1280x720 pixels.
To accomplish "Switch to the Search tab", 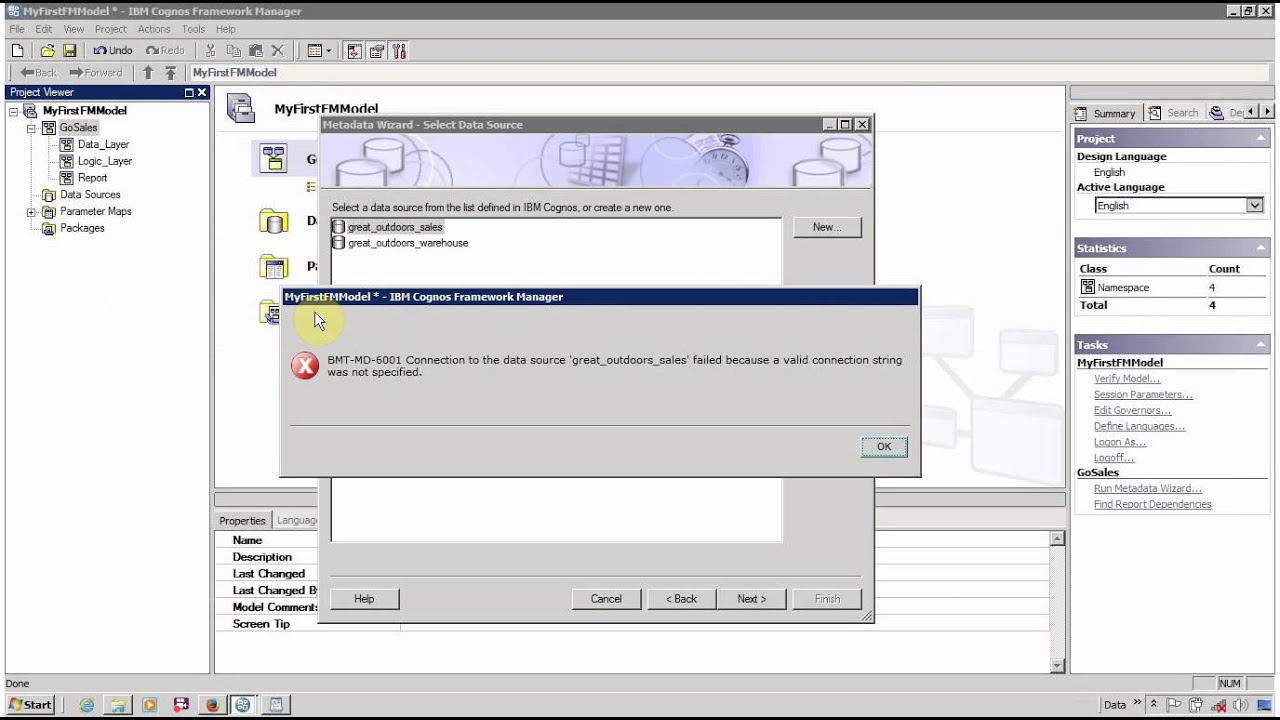I will (x=1173, y=113).
